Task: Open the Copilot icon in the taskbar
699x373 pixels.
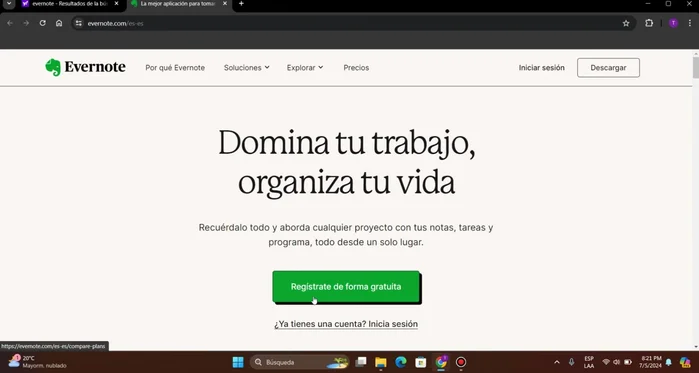Action: (685, 362)
